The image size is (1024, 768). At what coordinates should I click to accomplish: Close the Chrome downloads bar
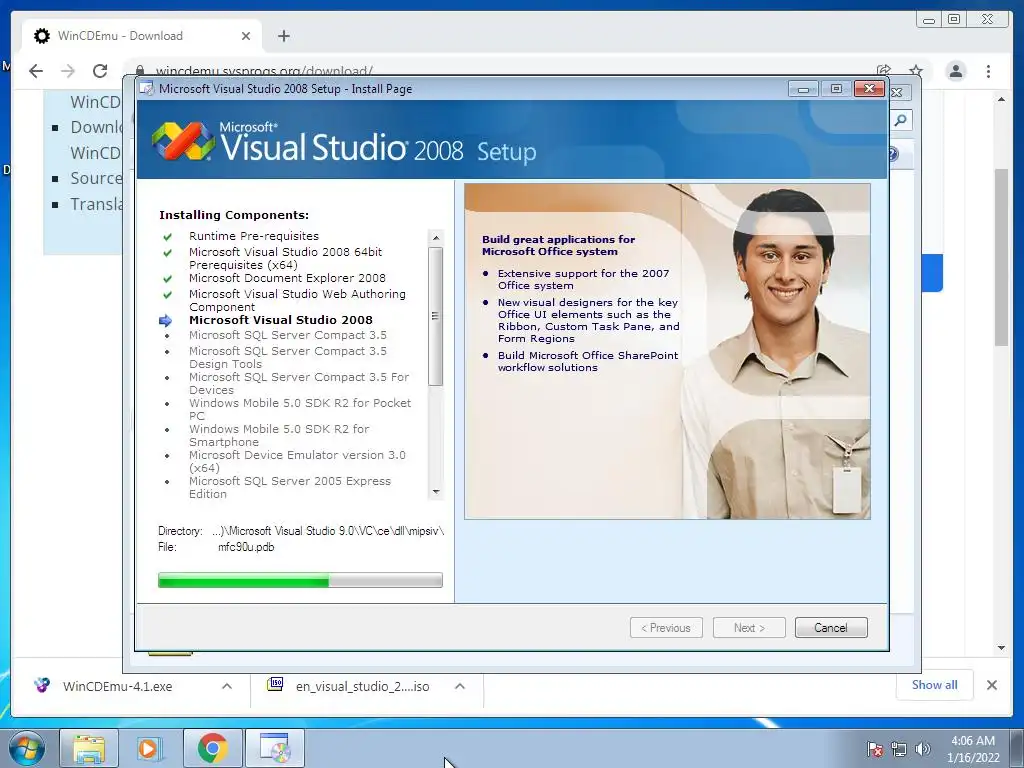pyautogui.click(x=991, y=685)
